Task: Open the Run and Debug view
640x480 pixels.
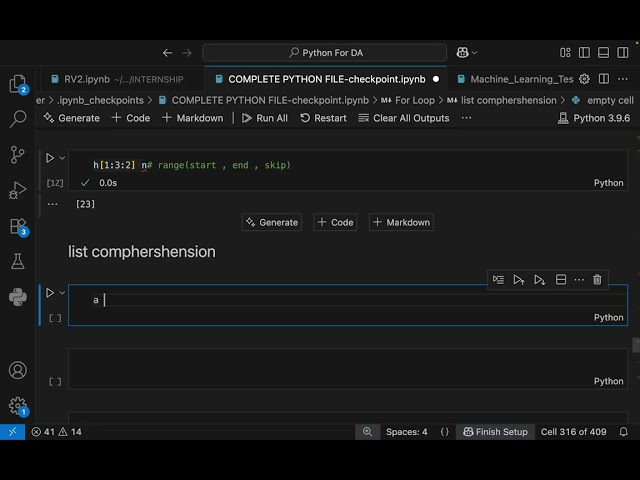Action: [x=17, y=190]
